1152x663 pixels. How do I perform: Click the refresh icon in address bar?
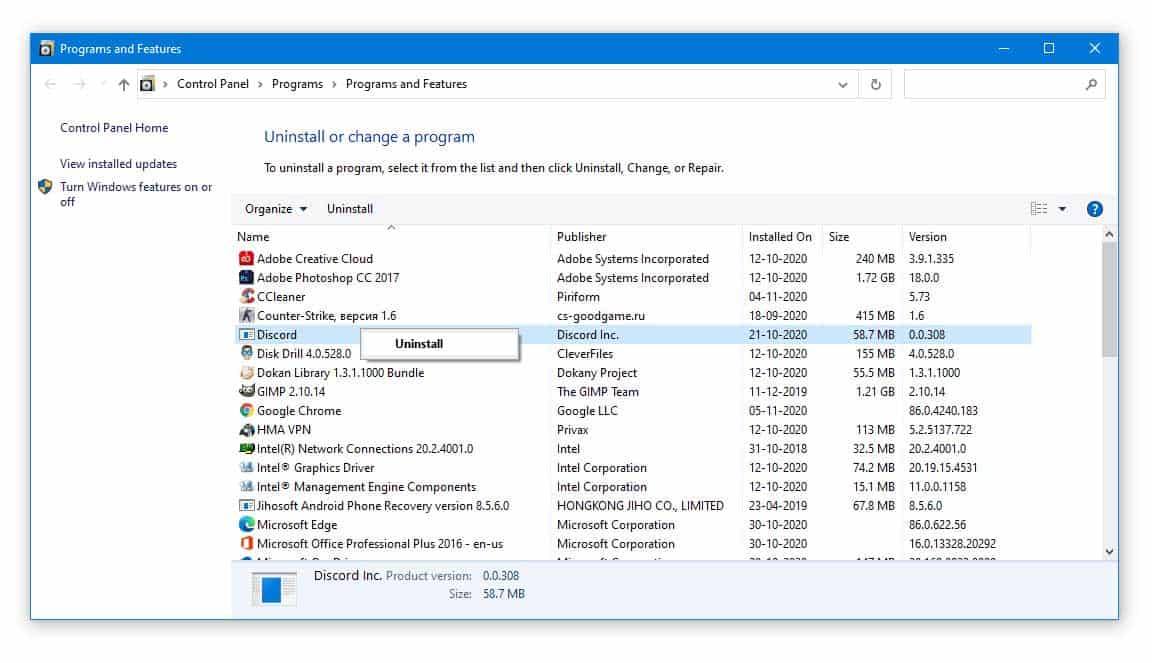(x=875, y=85)
